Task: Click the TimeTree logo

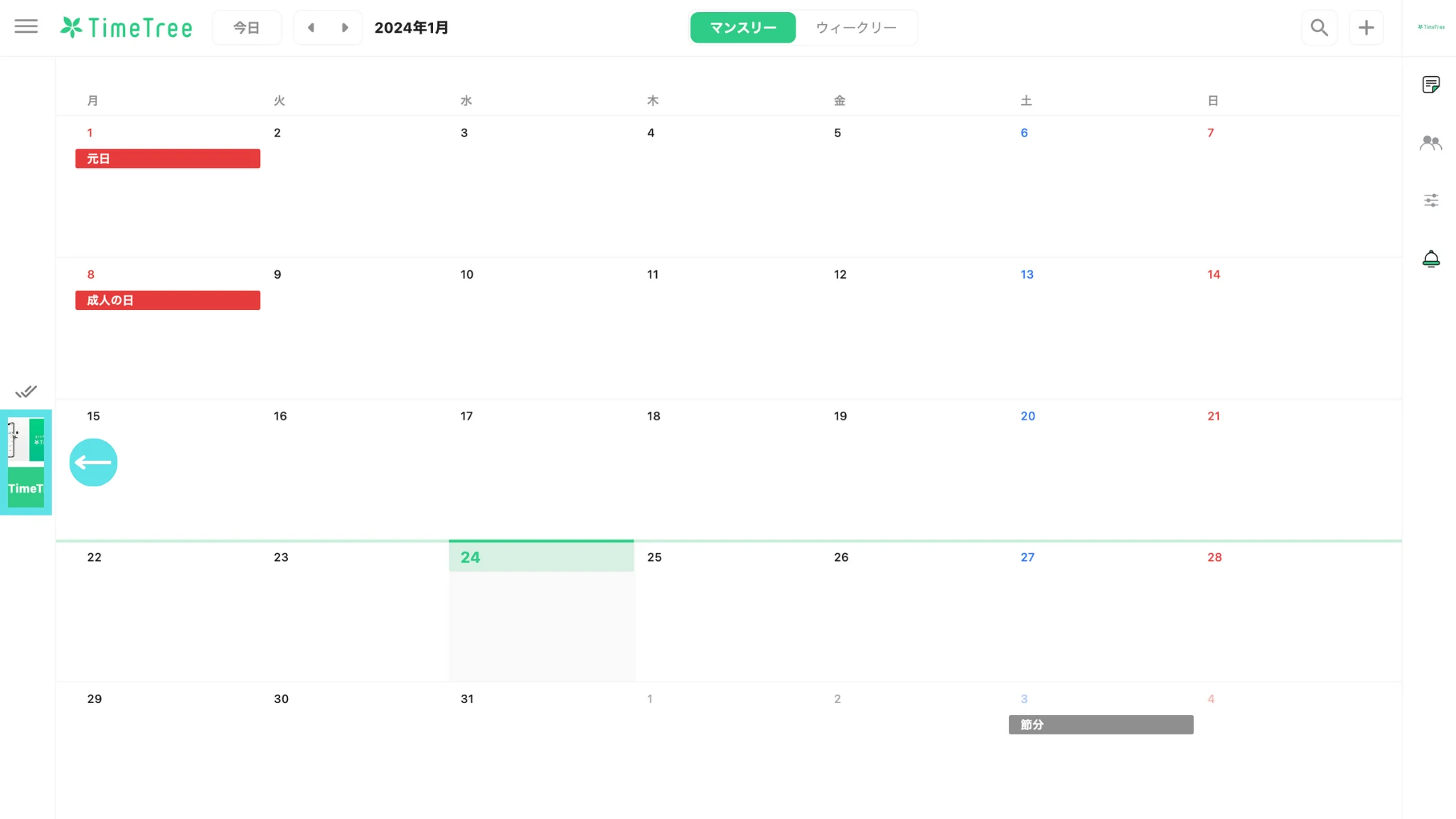Action: click(x=127, y=28)
